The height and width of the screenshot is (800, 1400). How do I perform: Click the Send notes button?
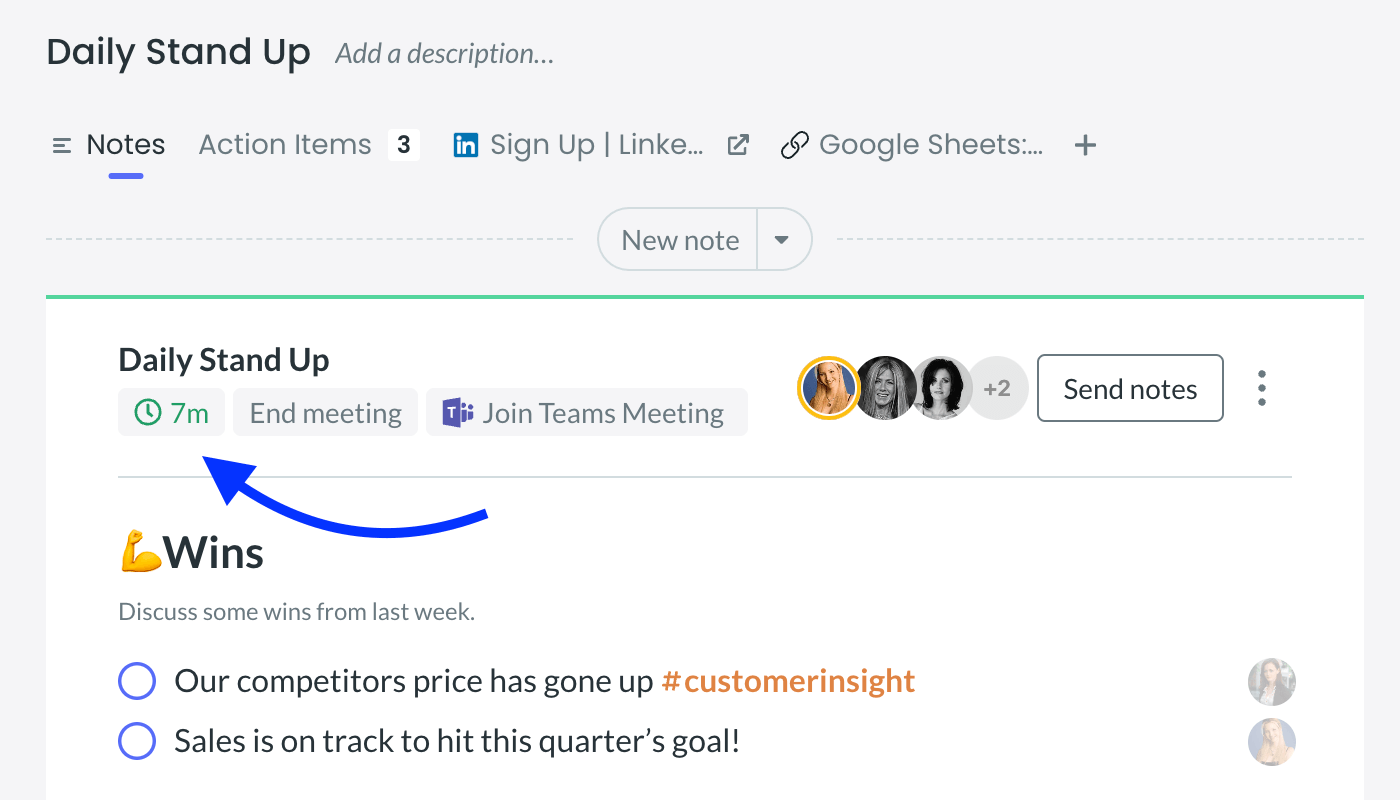click(x=1130, y=388)
